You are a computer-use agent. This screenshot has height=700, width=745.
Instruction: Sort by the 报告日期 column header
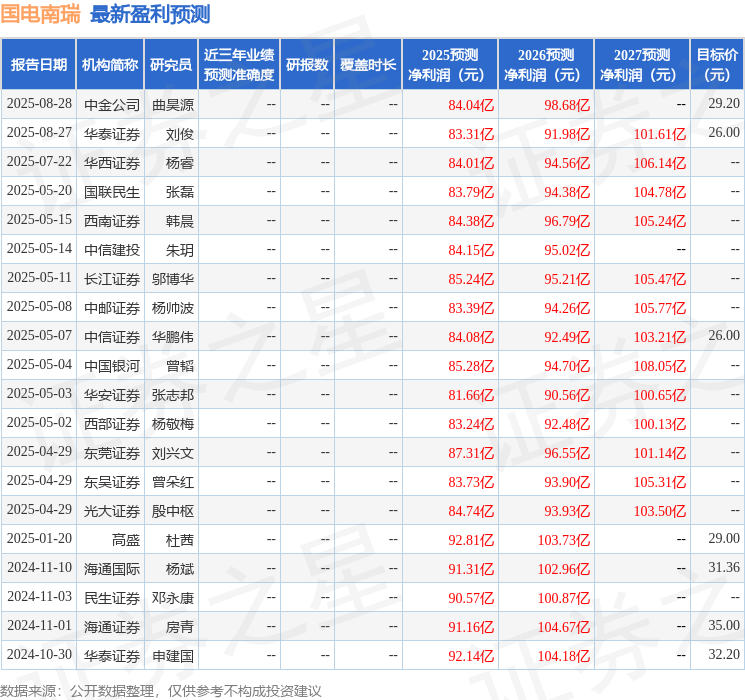38,64
